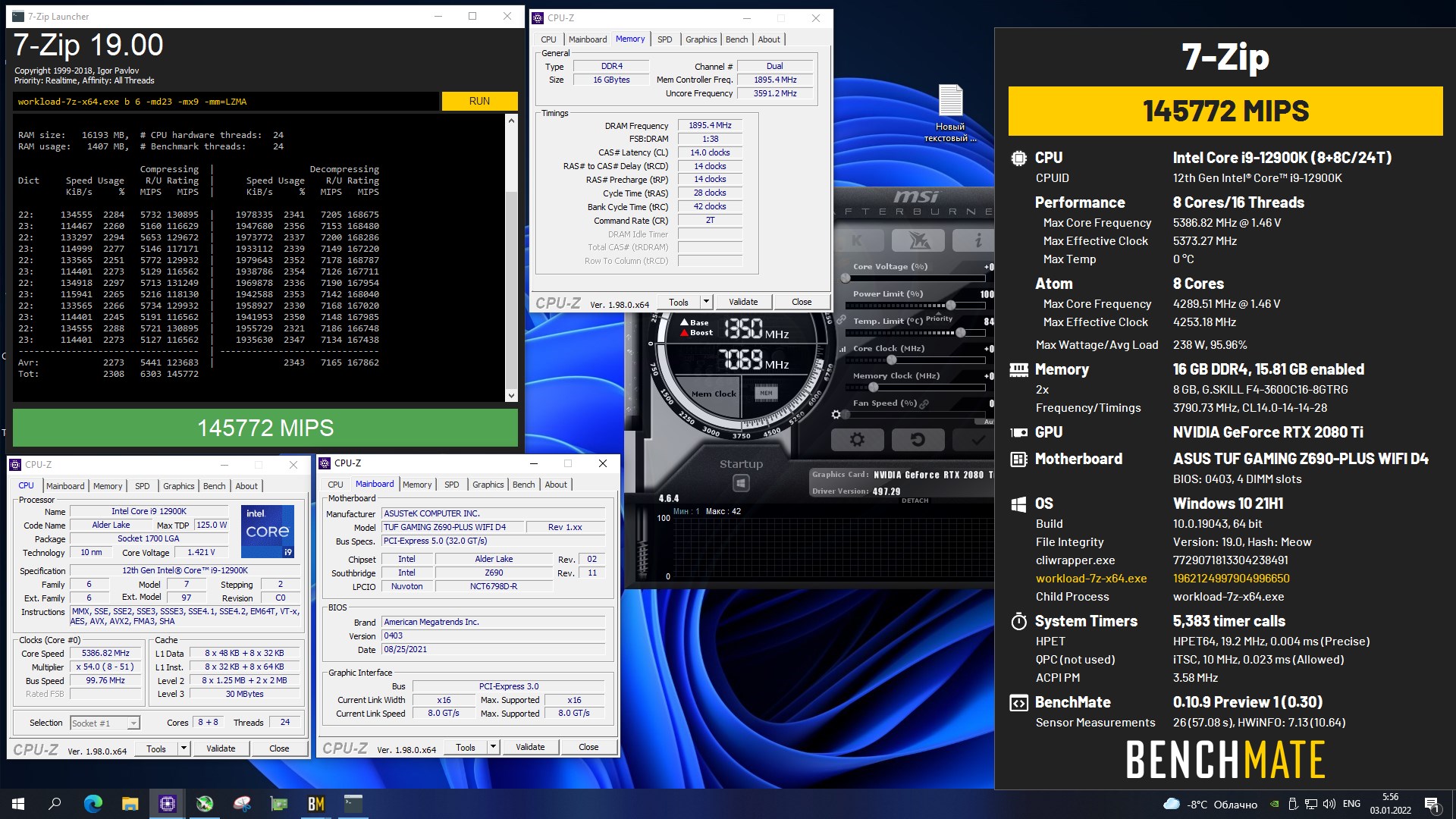Click Validate in the Memory CPU-Z window
This screenshot has width=1456, height=819.
tap(743, 302)
